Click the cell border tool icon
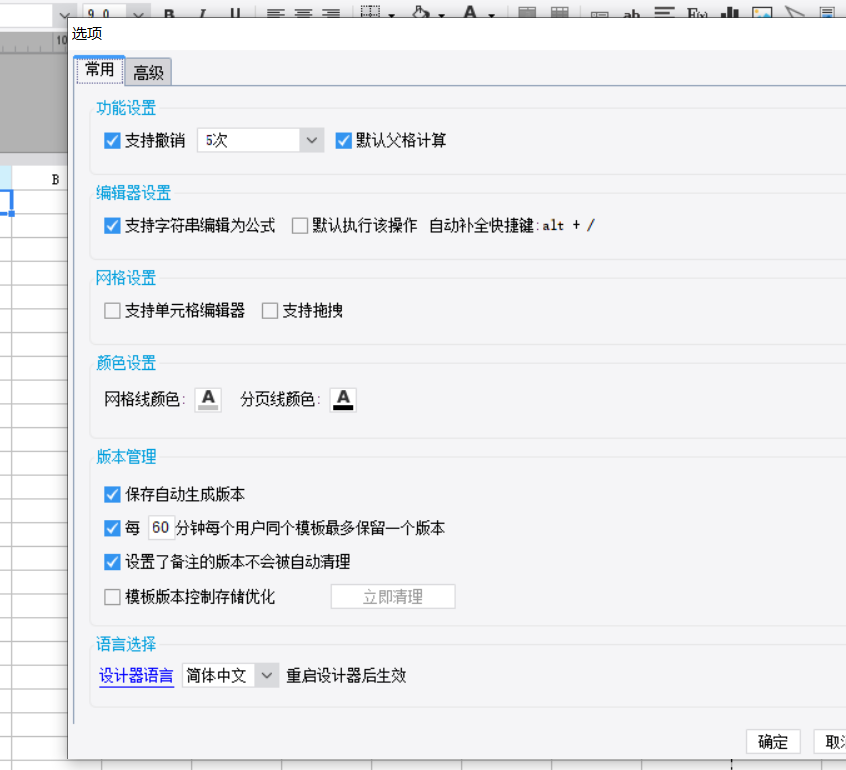 point(370,12)
